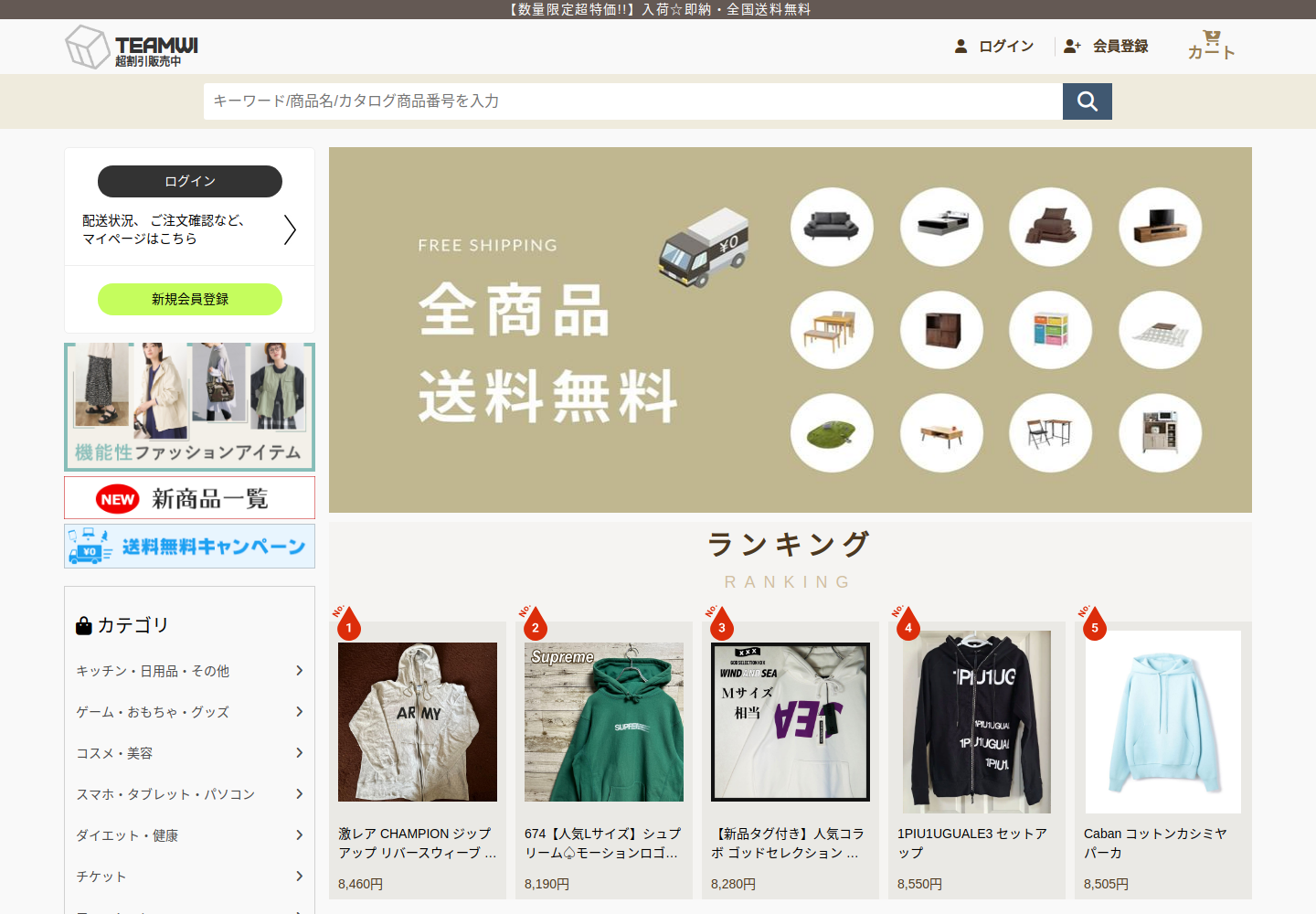
Task: Click the black ログイン button in sidebar
Action: tap(190, 181)
